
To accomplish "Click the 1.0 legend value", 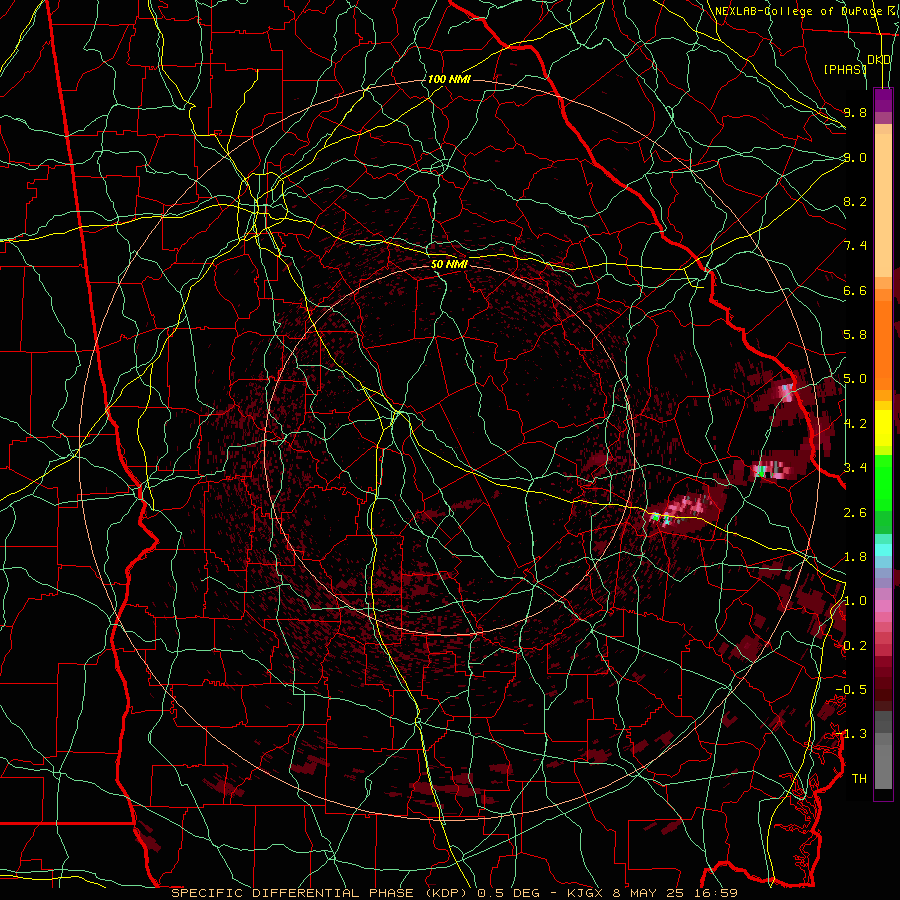I will (x=855, y=601).
